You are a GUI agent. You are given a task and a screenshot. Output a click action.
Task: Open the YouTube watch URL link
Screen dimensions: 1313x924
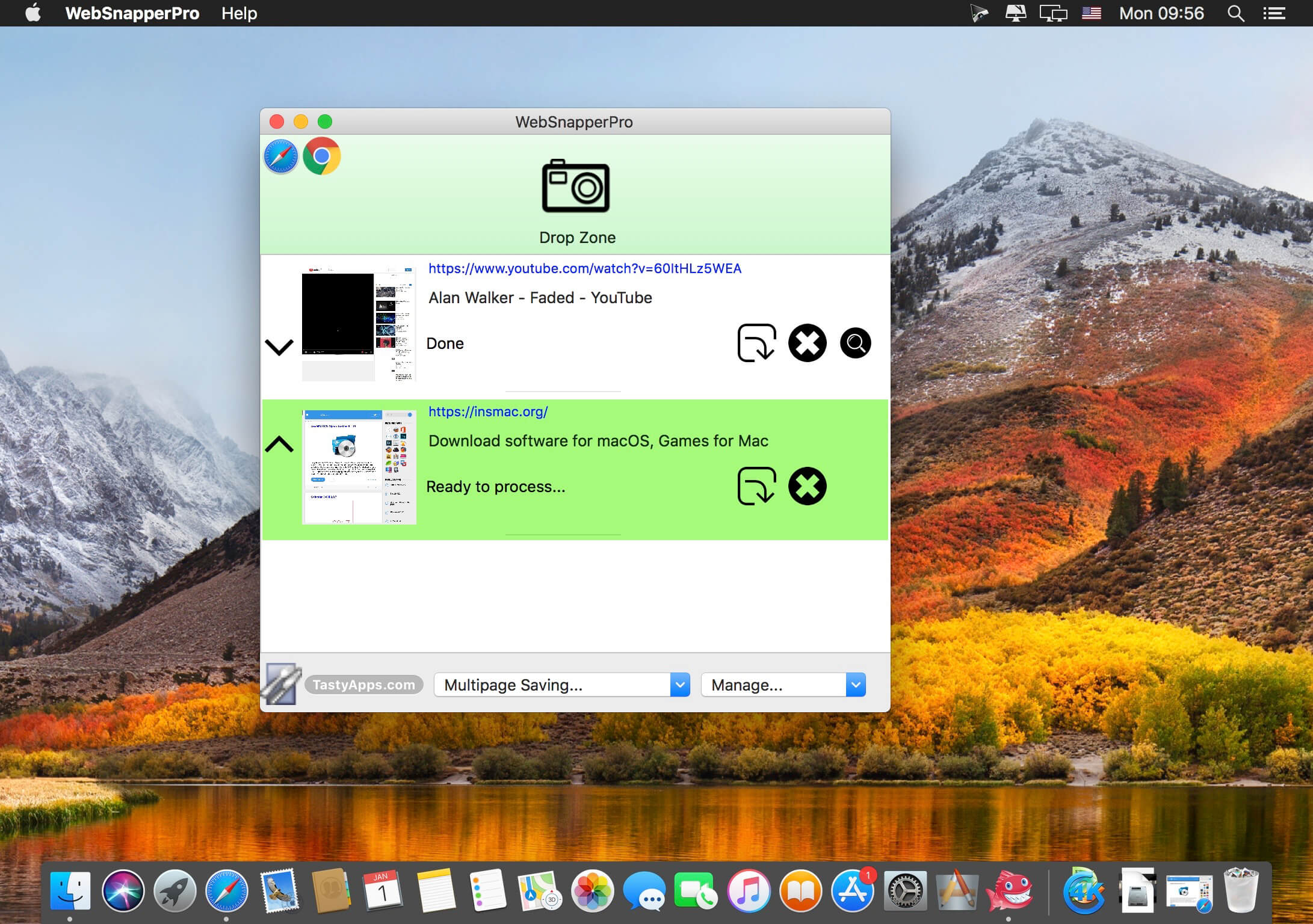[x=584, y=268]
